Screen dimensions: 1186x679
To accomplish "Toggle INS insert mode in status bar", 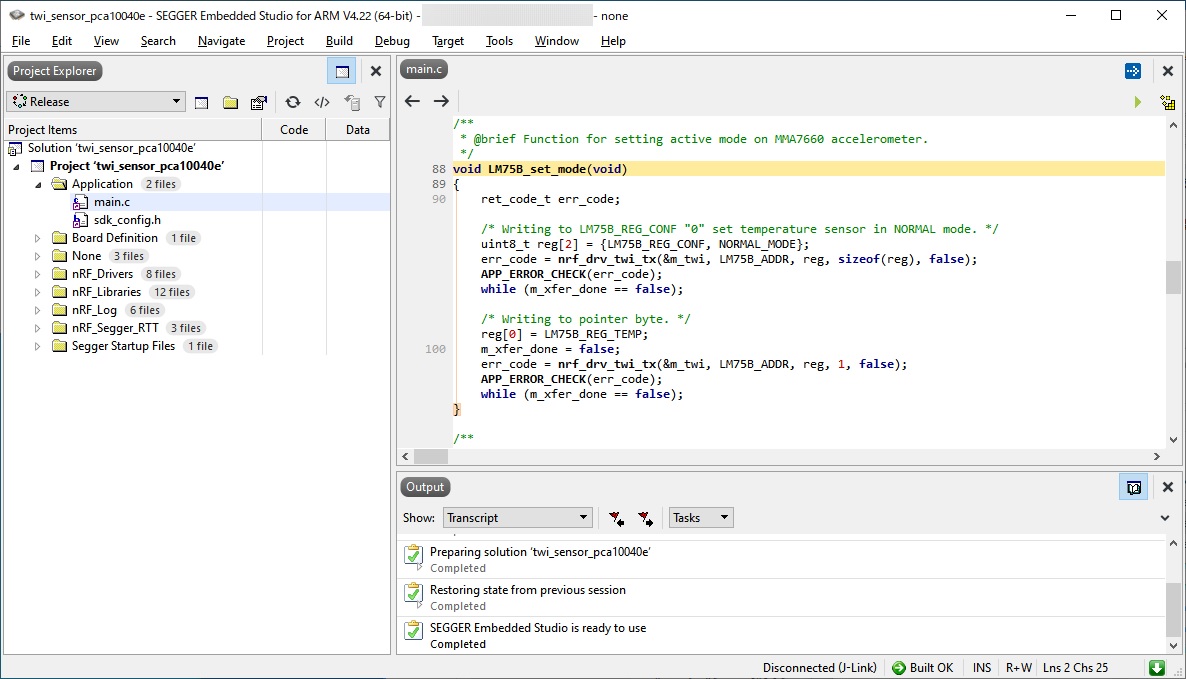I will click(982, 668).
